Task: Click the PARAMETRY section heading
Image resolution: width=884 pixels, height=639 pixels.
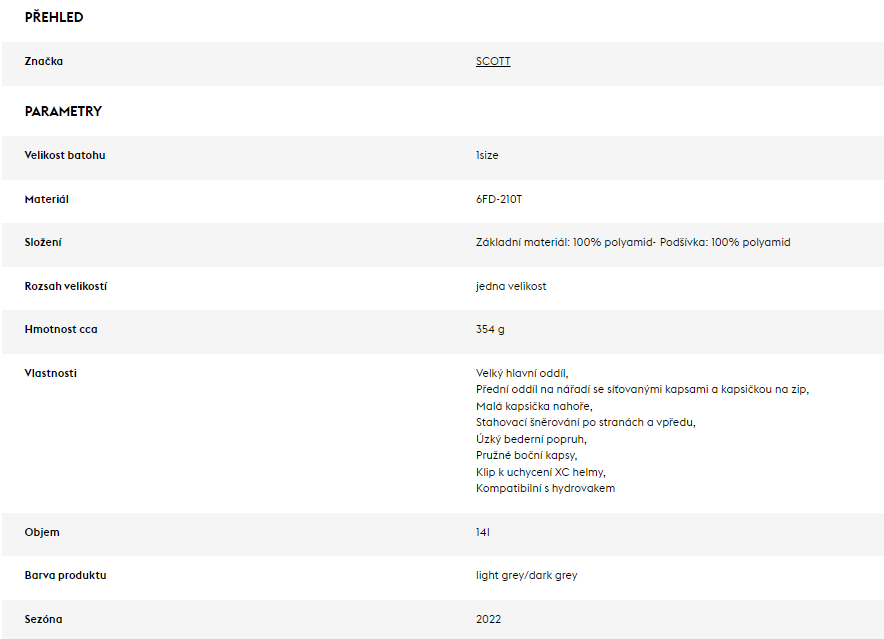Action: 63,111
